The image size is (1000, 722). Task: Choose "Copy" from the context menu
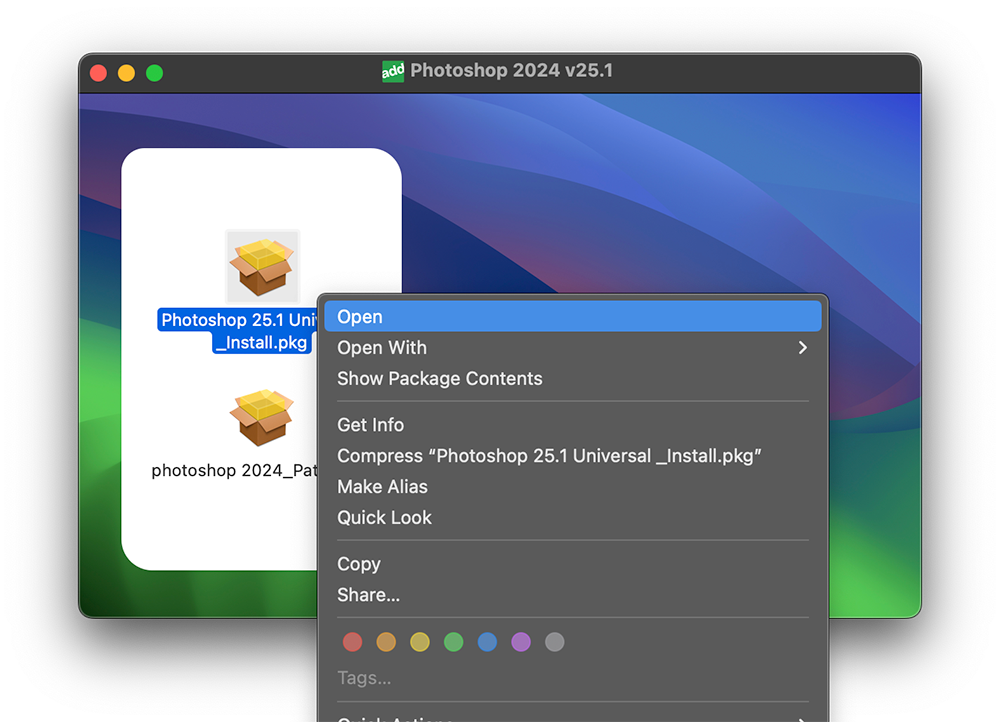click(x=359, y=563)
